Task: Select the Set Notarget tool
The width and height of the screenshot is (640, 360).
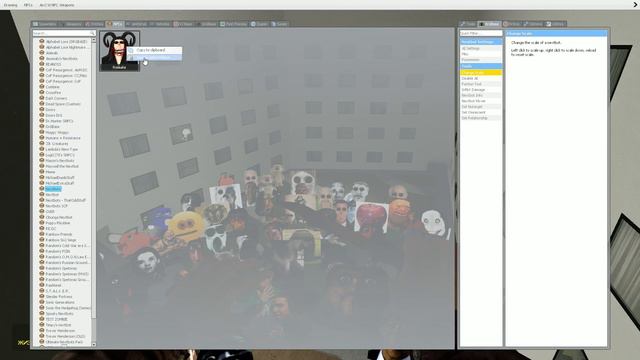Action: pos(481,107)
